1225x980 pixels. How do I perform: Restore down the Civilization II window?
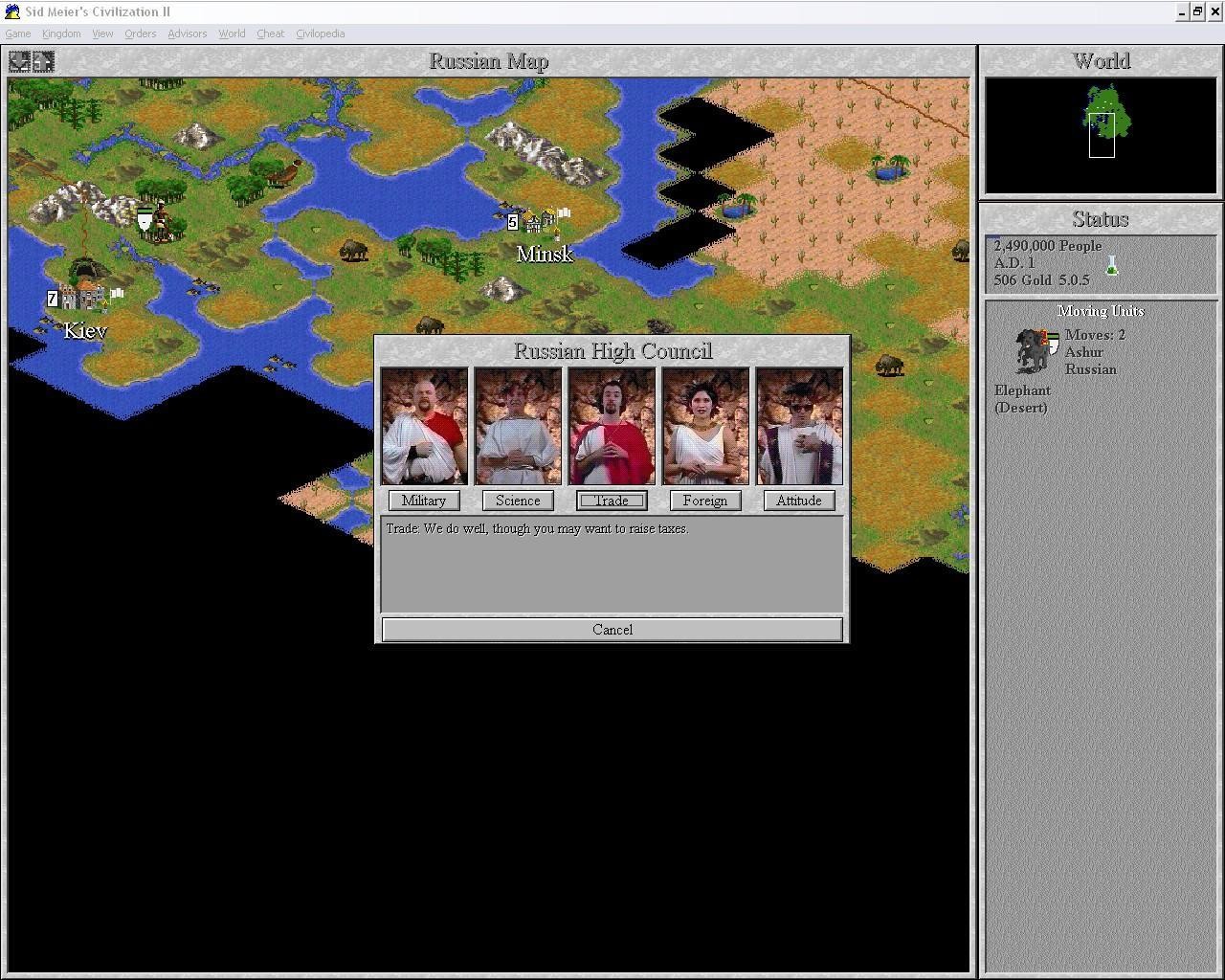point(1198,11)
